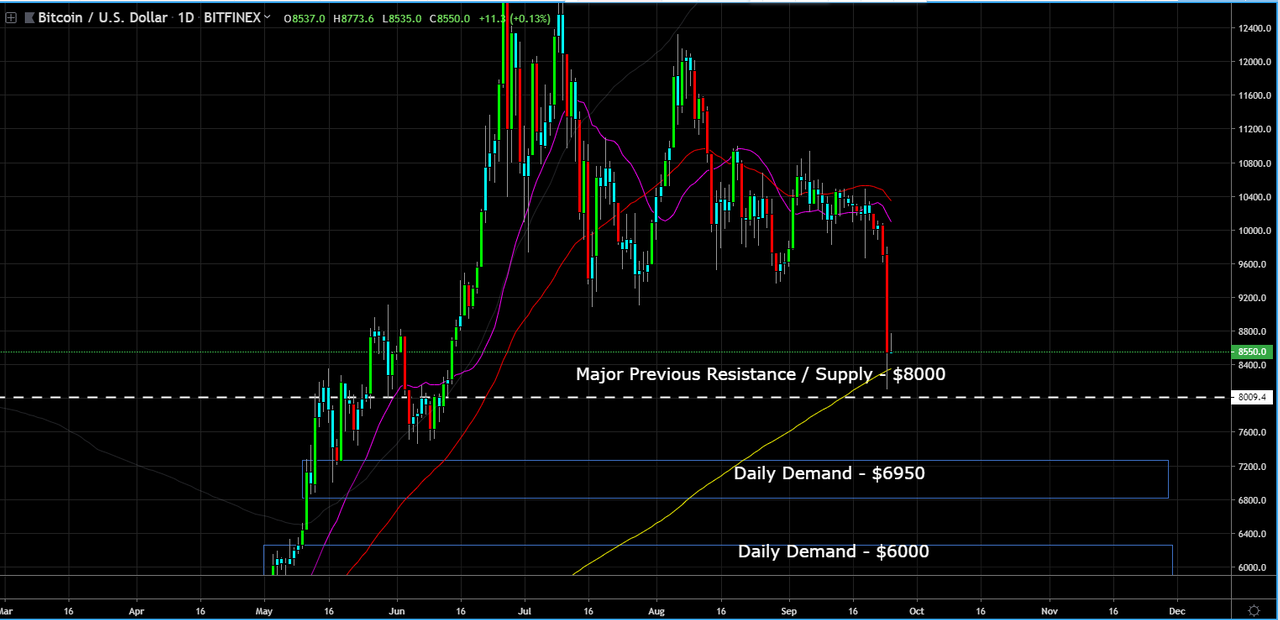The width and height of the screenshot is (1280, 620).
Task: Click 12400.0 on the price axis
Action: point(1254,28)
